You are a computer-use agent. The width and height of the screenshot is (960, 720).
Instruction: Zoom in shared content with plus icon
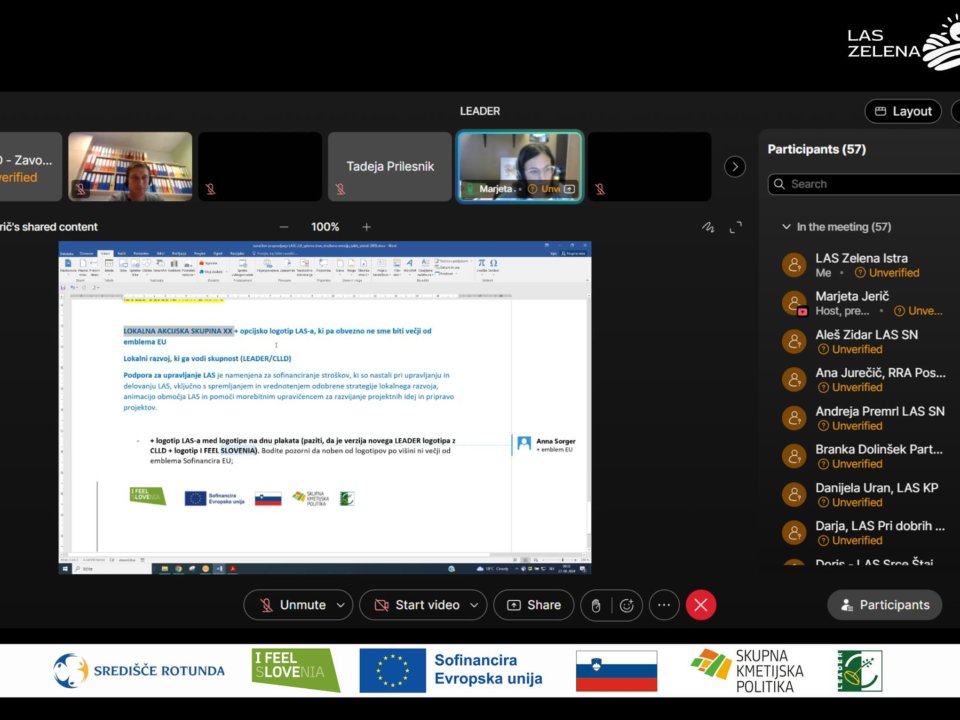(366, 227)
